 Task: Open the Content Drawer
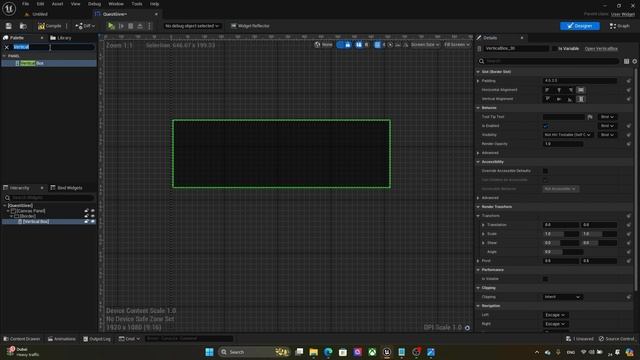tap(22, 339)
